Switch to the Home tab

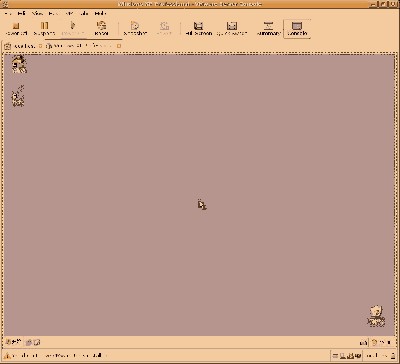click(21, 46)
